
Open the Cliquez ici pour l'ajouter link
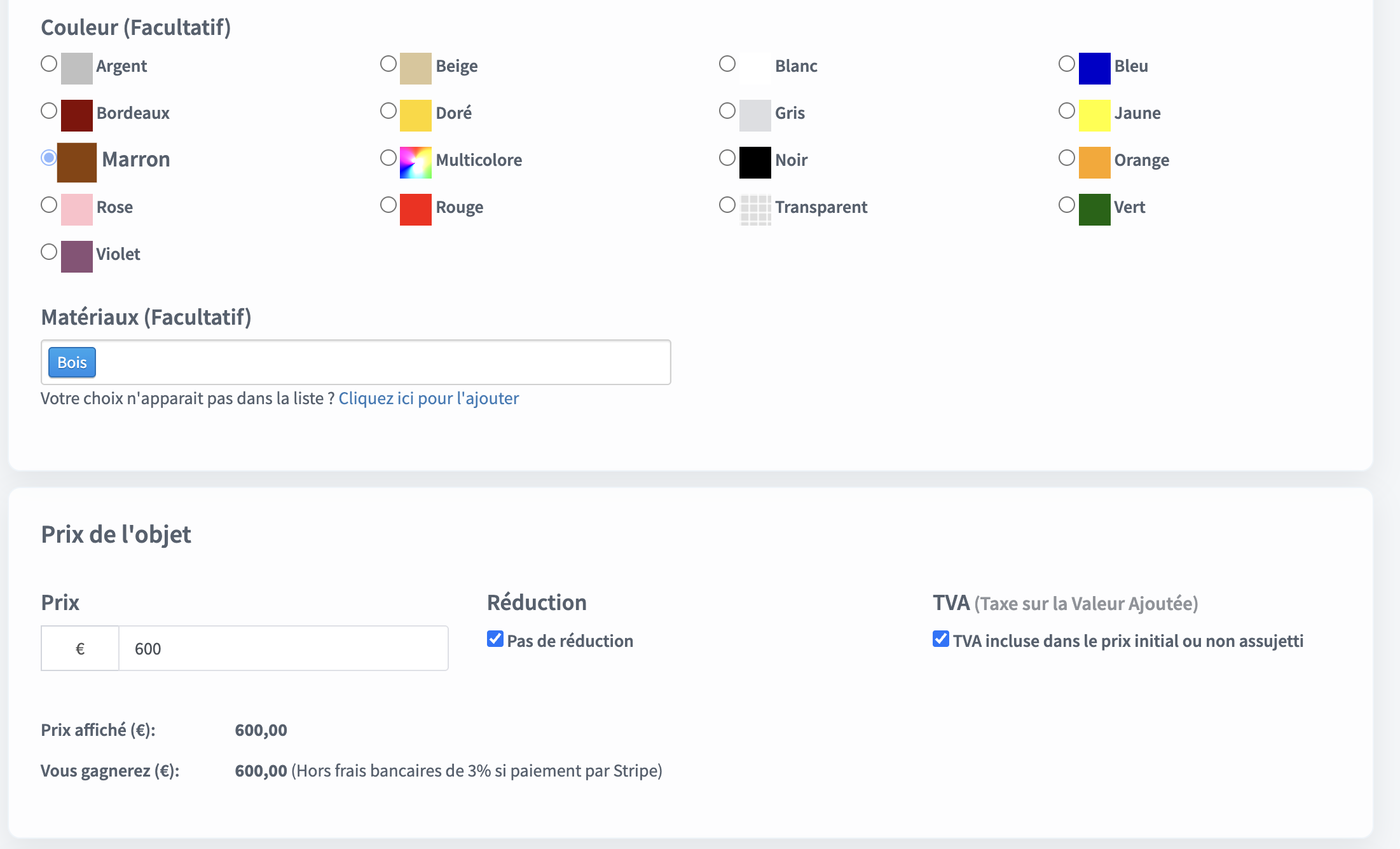click(429, 398)
